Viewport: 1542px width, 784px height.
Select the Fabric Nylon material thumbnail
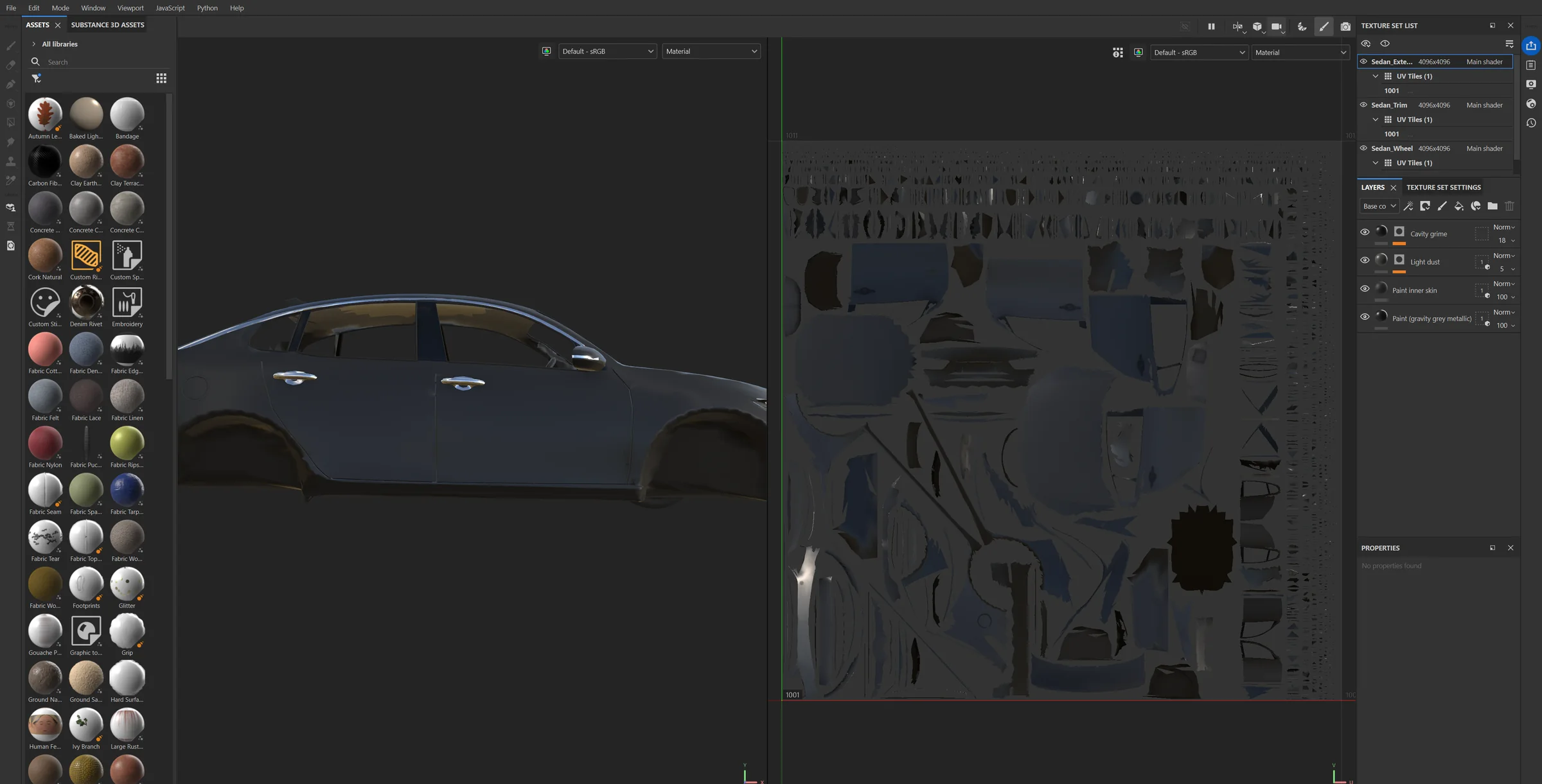click(x=45, y=442)
